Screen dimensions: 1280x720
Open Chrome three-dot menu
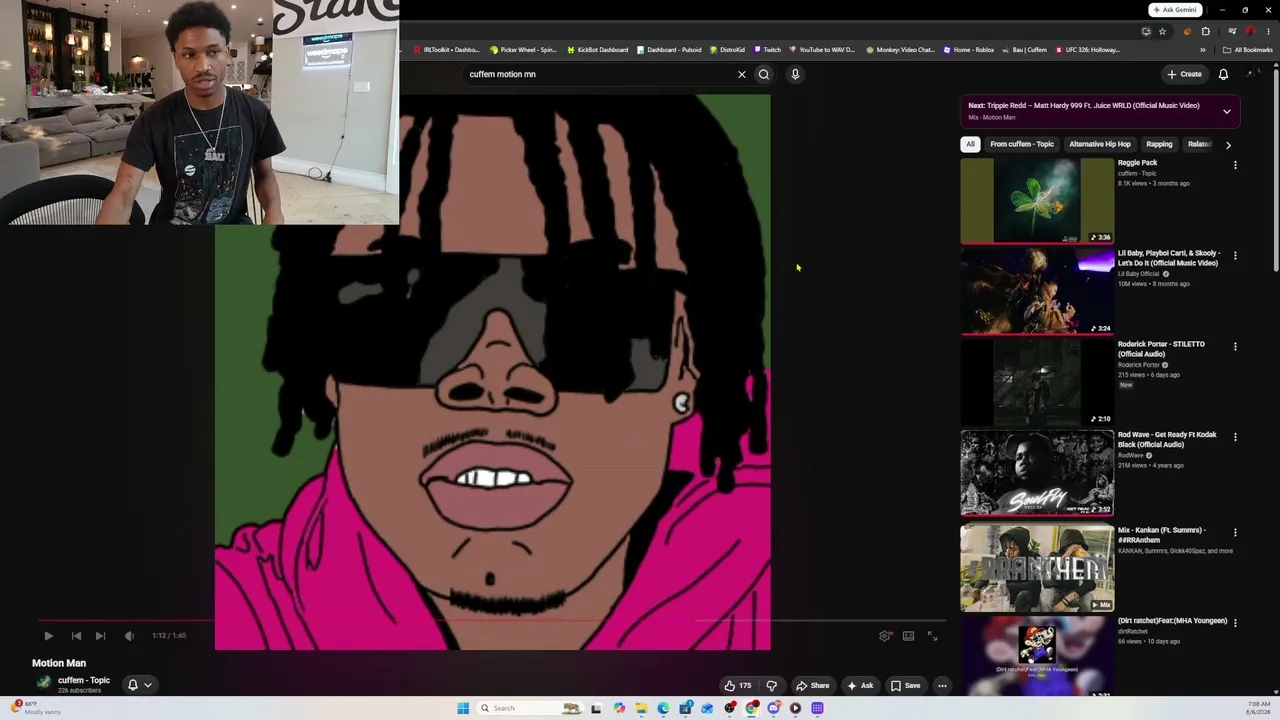click(1267, 31)
